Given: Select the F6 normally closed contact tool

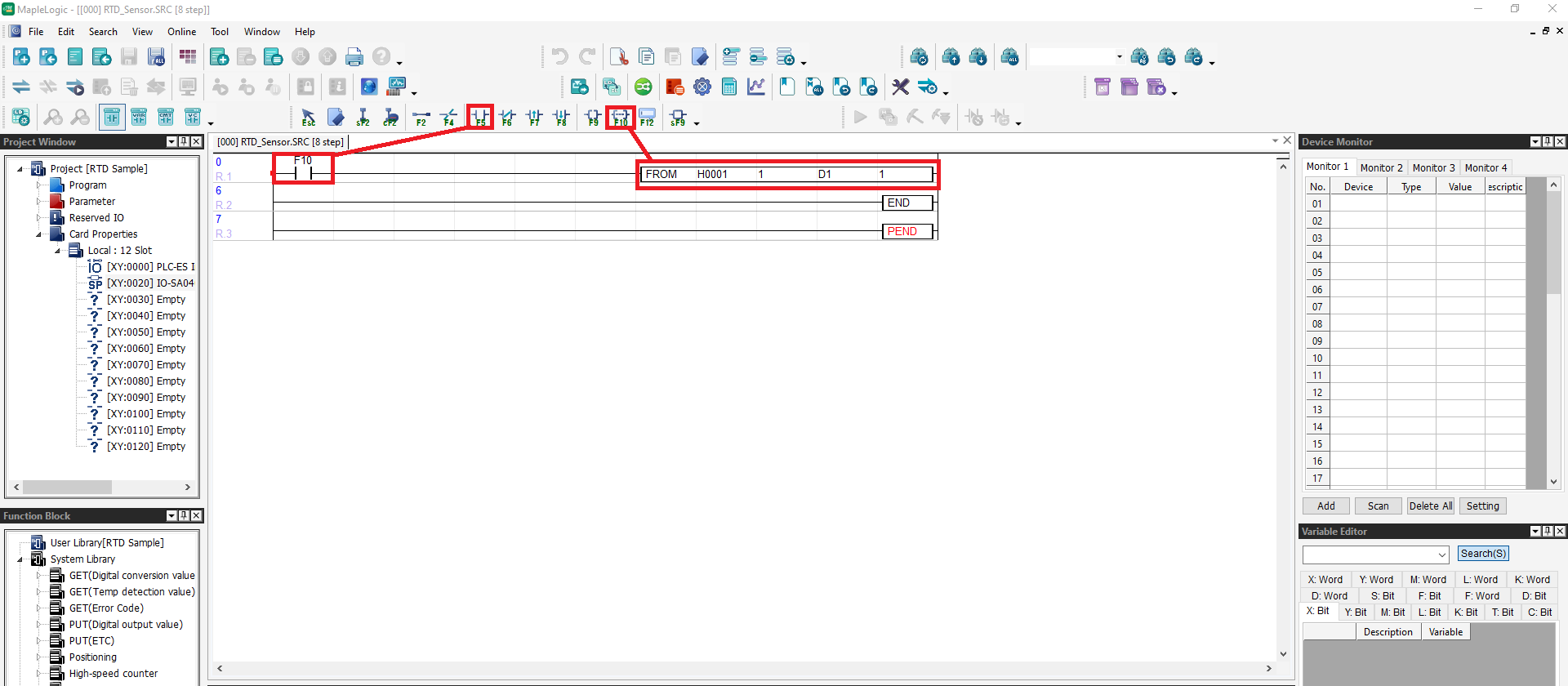Looking at the screenshot, I should [507, 117].
